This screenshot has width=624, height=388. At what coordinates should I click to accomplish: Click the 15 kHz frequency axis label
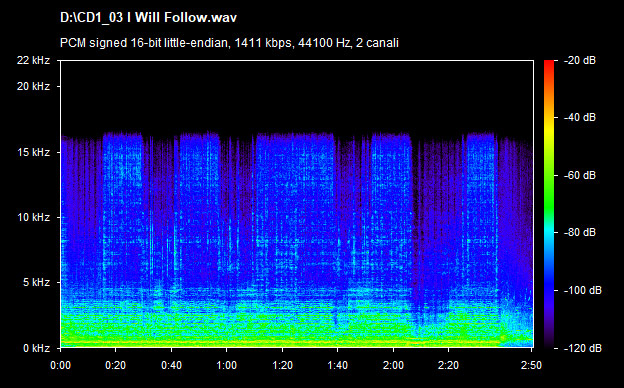tap(33, 152)
